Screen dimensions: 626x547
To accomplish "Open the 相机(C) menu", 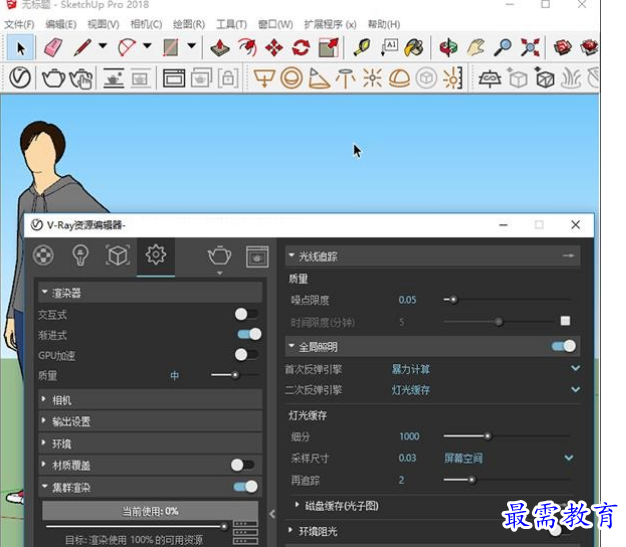I will click(146, 24).
